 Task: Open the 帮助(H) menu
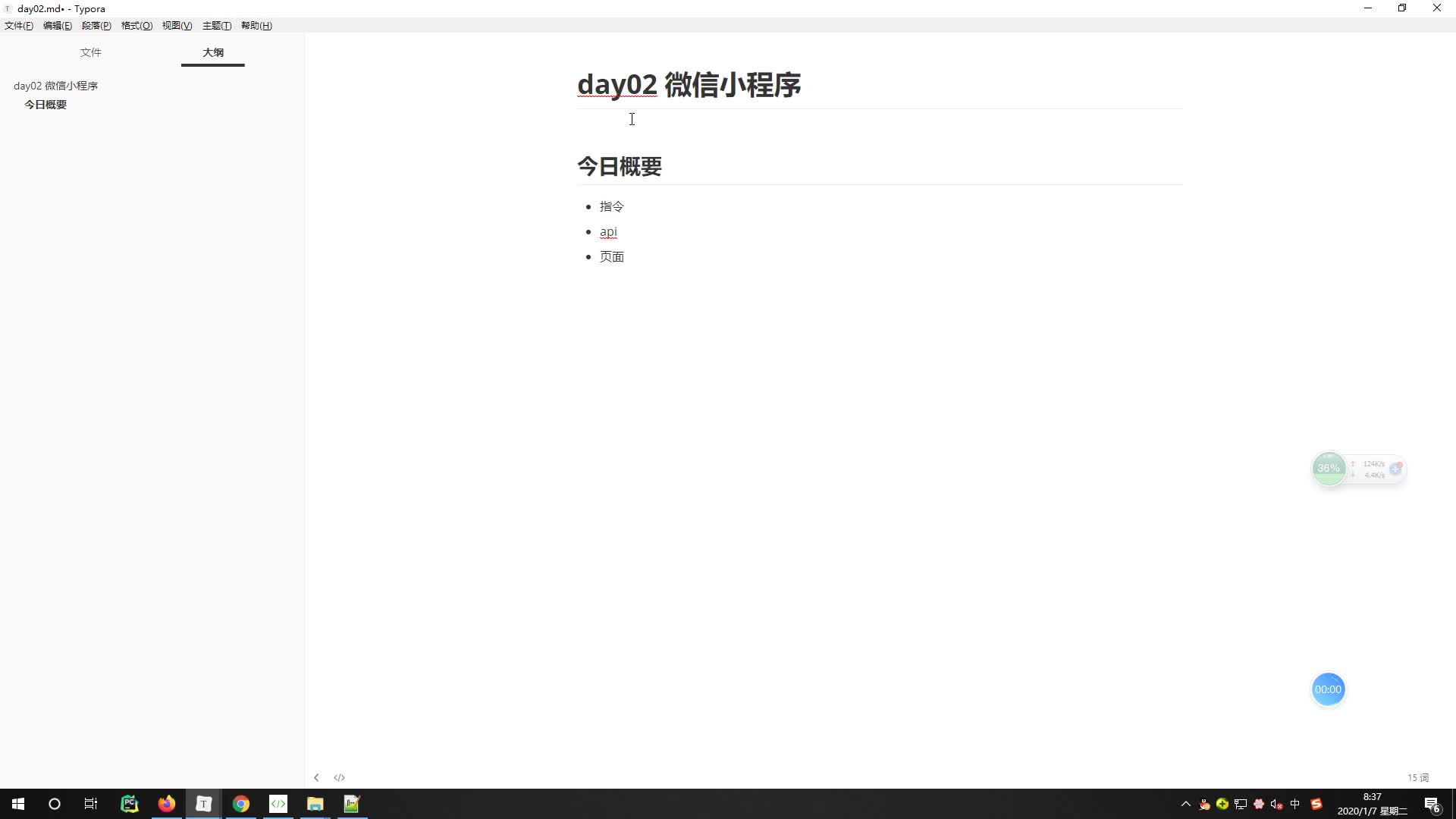tap(256, 26)
